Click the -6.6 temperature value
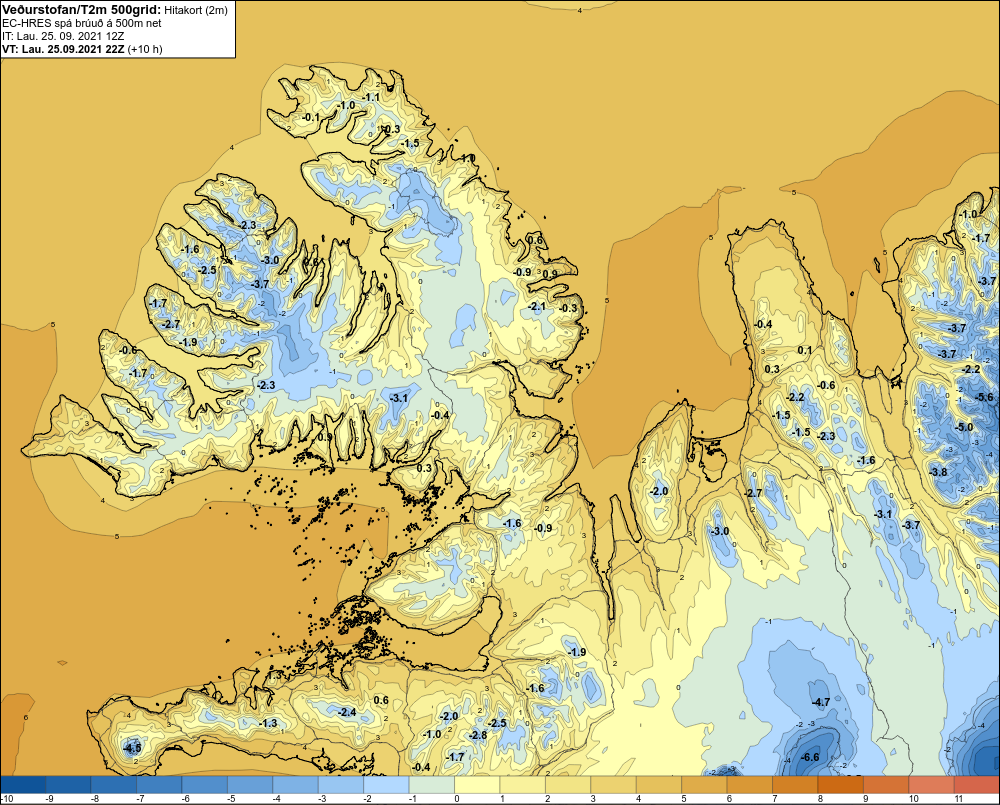The height and width of the screenshot is (805, 1000). pyautogui.click(x=809, y=757)
